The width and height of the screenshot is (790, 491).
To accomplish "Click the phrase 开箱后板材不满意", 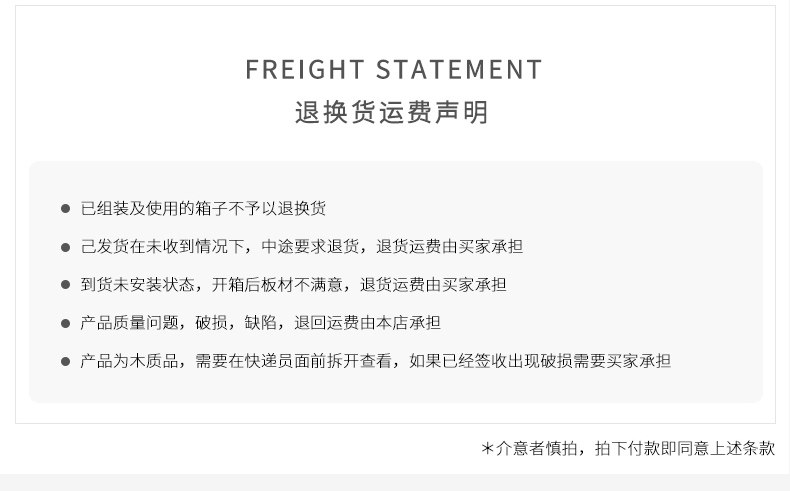I will 277,285.
